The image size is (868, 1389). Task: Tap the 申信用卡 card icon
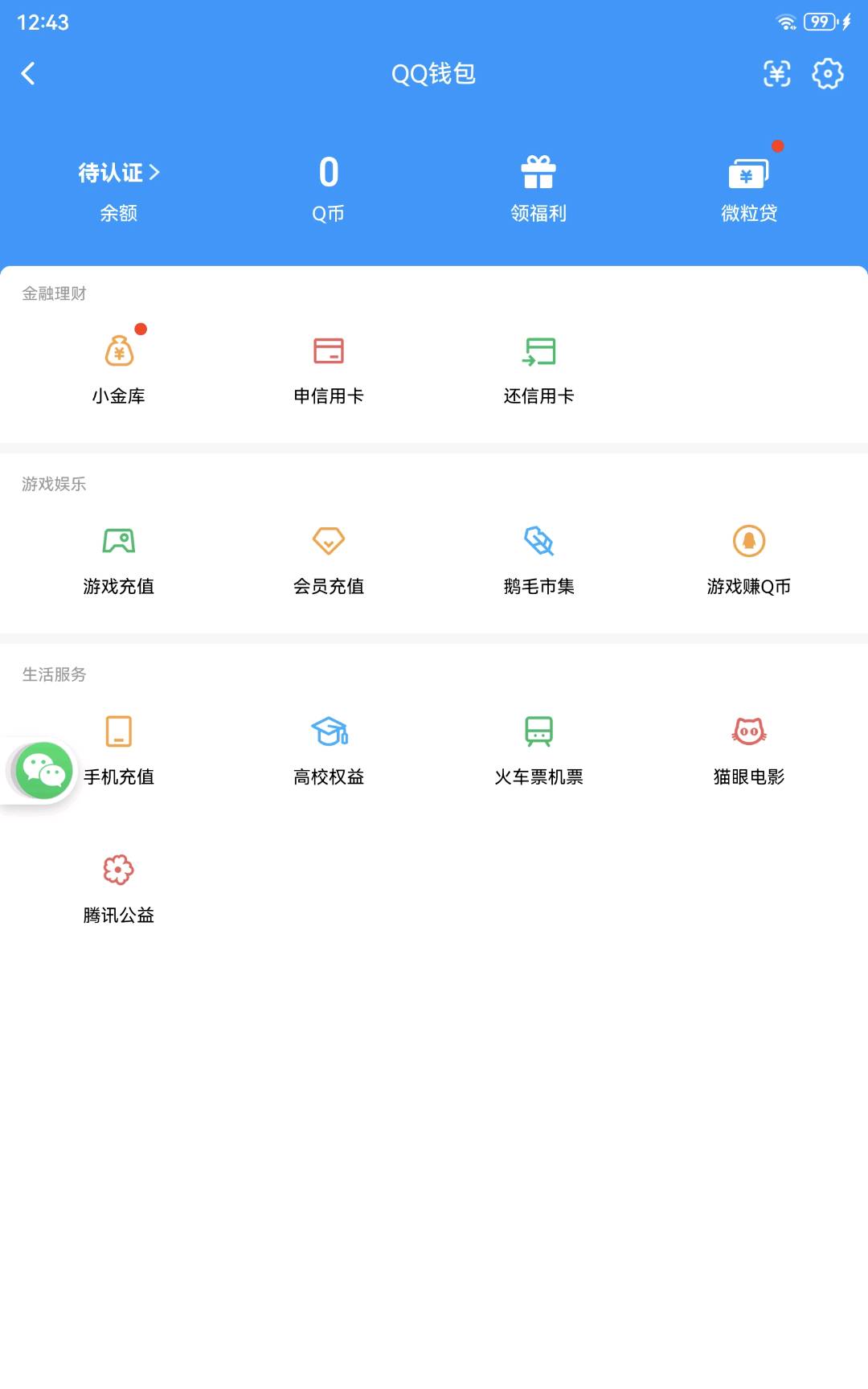pos(329,351)
